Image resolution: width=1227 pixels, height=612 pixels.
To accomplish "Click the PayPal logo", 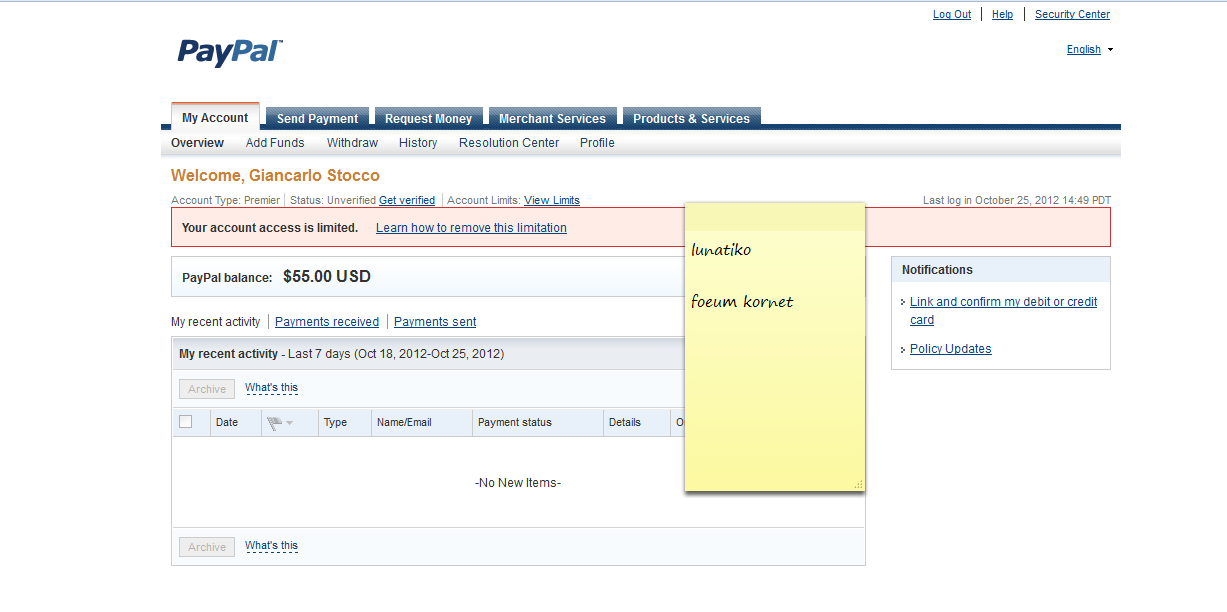I will [230, 52].
